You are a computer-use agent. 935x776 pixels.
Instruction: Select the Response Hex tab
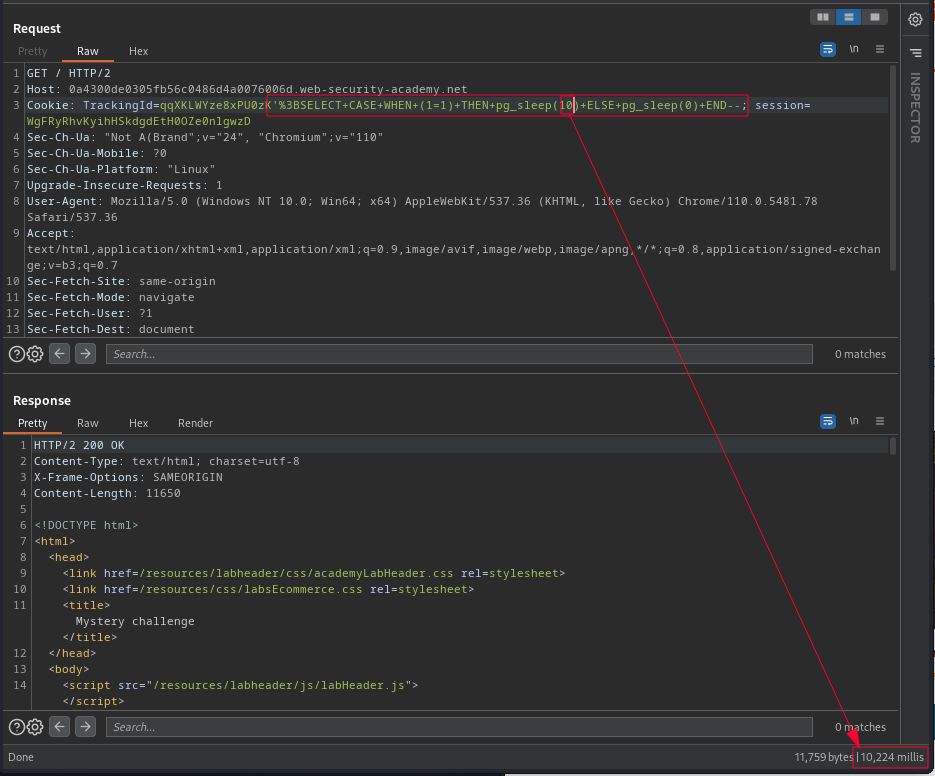(x=138, y=423)
